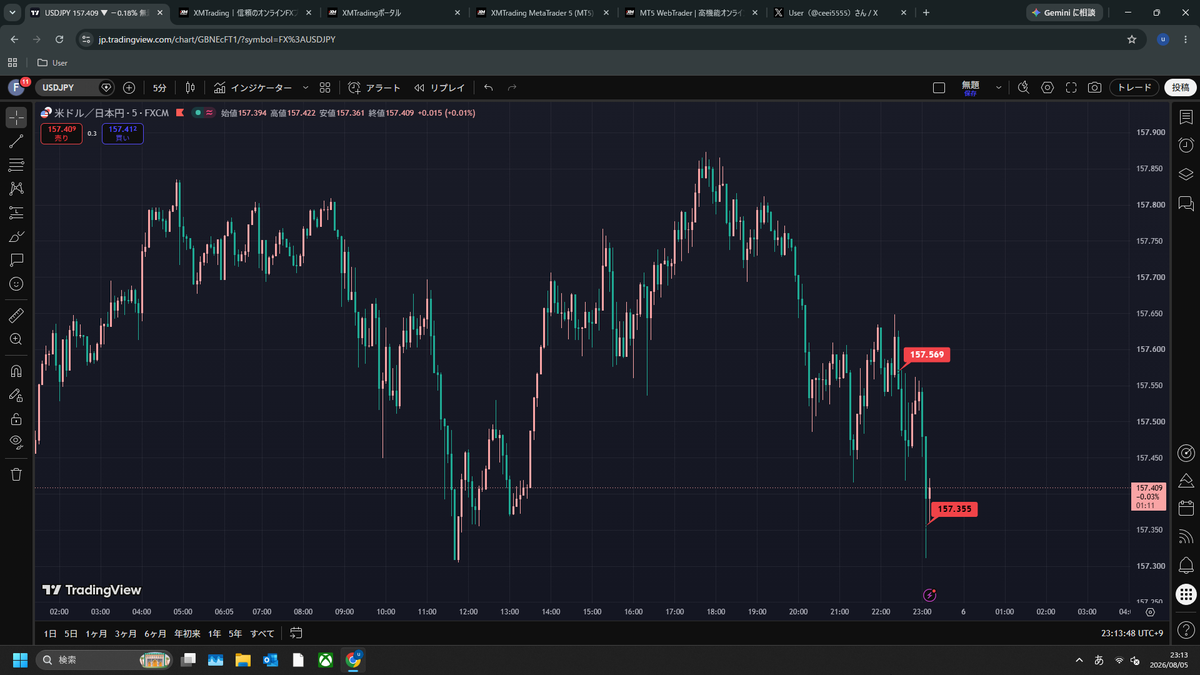Open the chart patterns tool
Image resolution: width=1200 pixels, height=675 pixels.
(x=16, y=188)
